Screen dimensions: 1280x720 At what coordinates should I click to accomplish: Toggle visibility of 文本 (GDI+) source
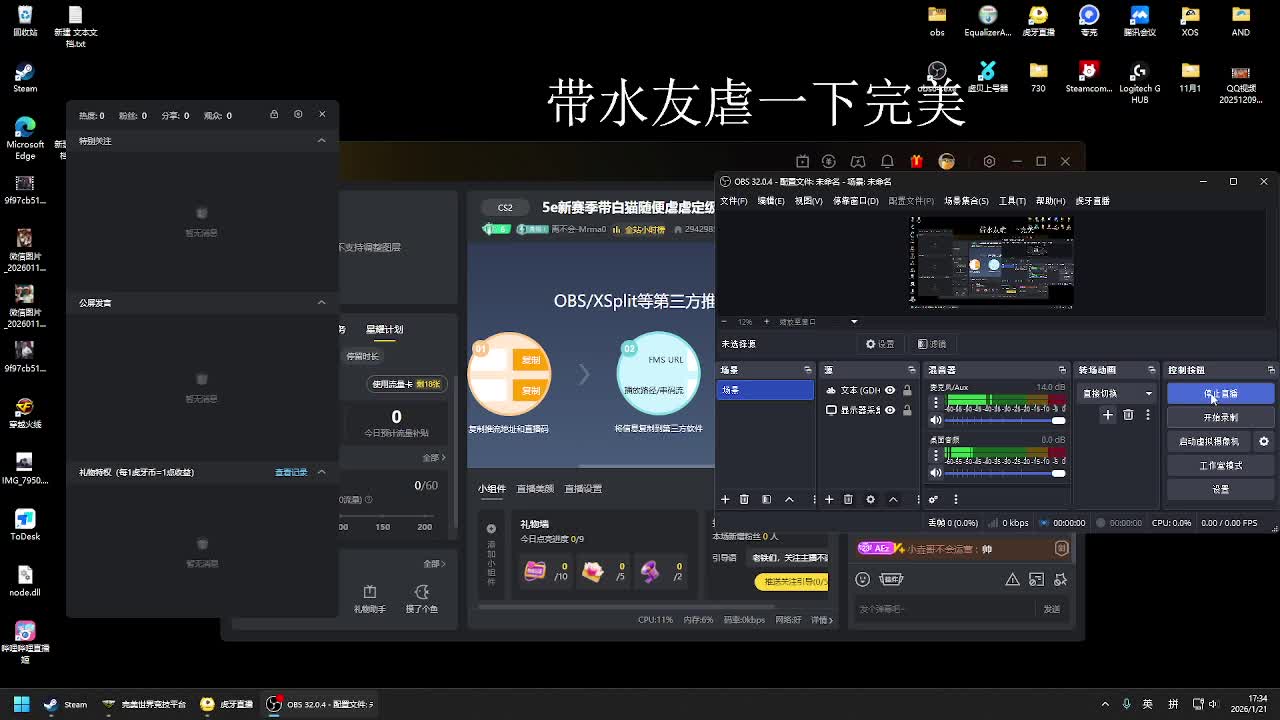click(x=890, y=390)
